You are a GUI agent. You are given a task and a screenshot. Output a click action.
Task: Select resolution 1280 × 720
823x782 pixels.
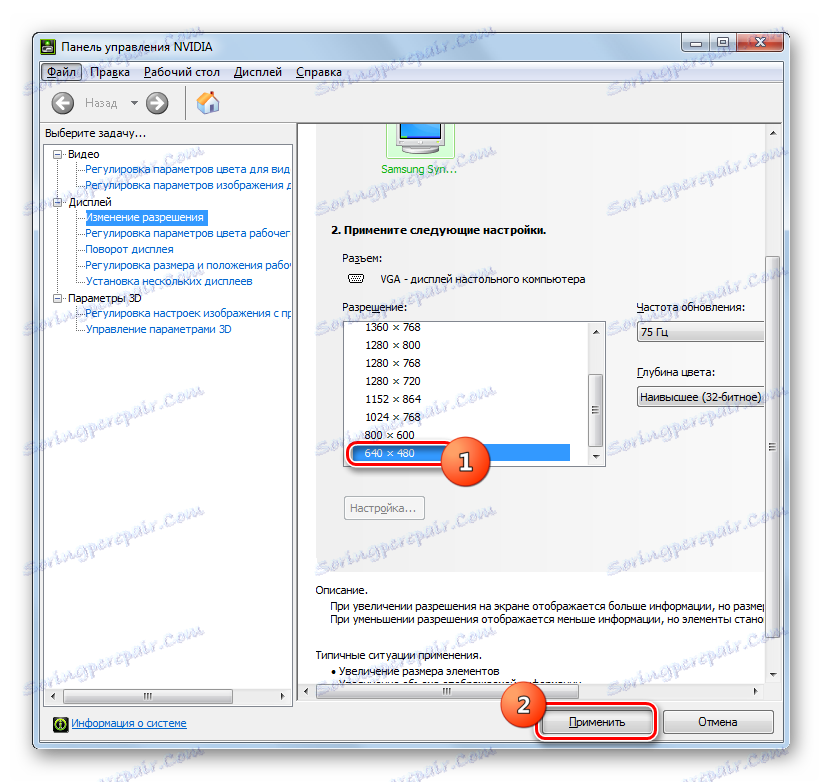coord(393,381)
